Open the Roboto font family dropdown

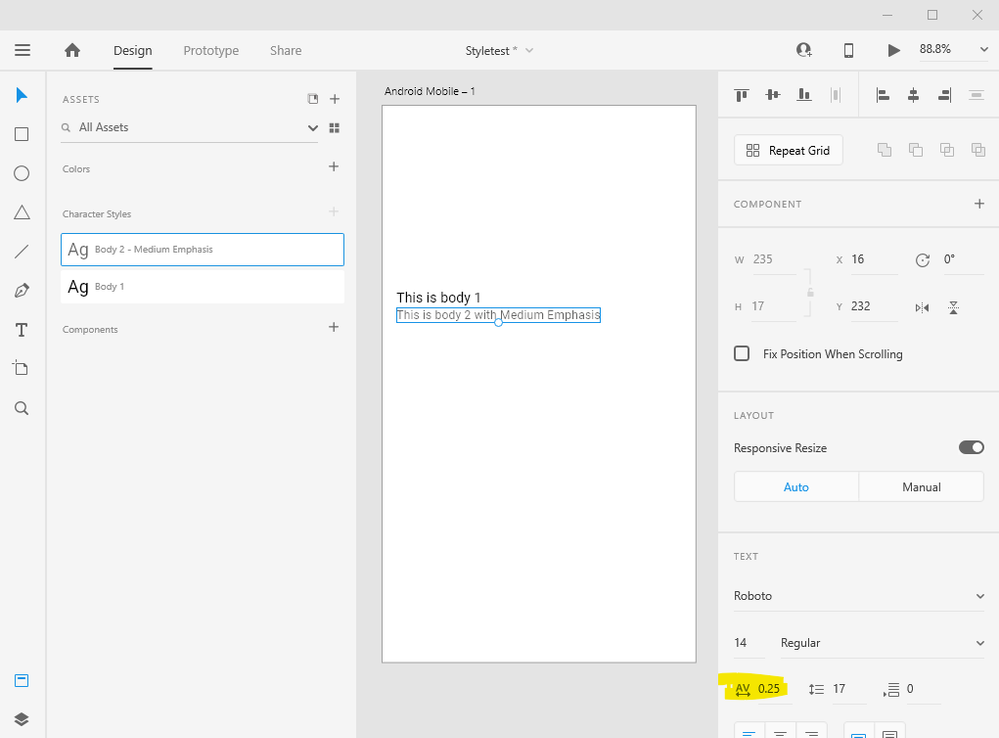[859, 596]
